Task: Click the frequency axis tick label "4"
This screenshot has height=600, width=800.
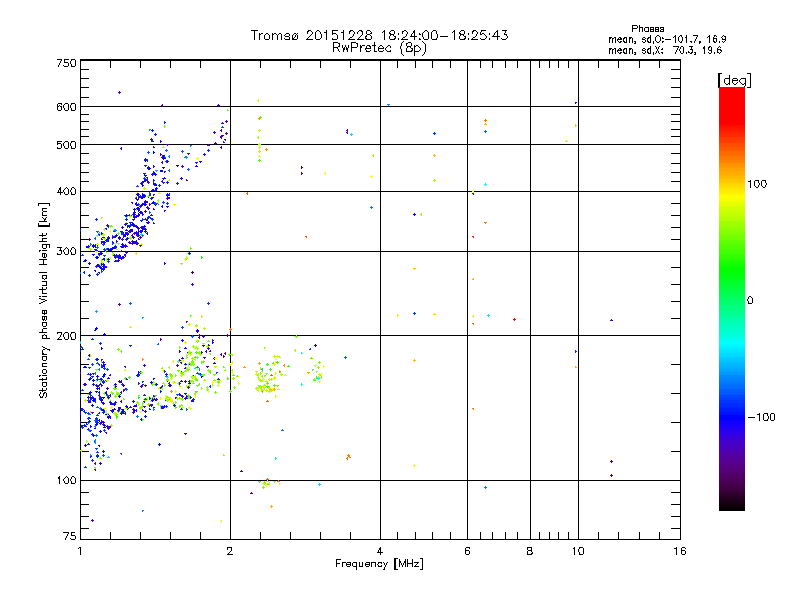Action: coord(380,551)
